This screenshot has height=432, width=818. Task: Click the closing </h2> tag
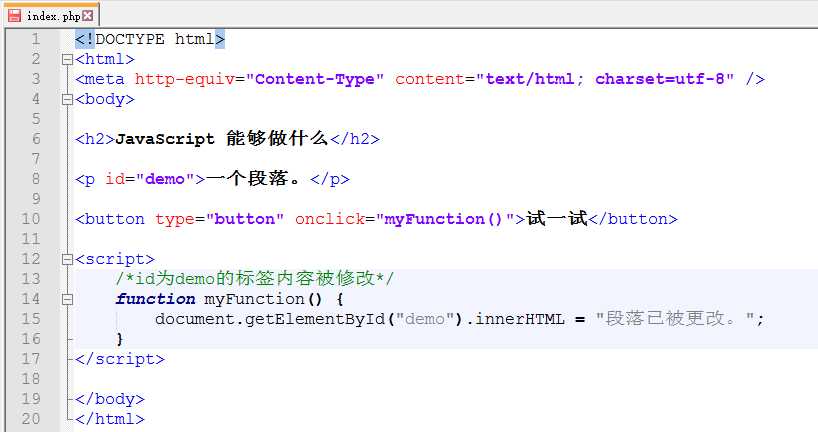(x=355, y=139)
